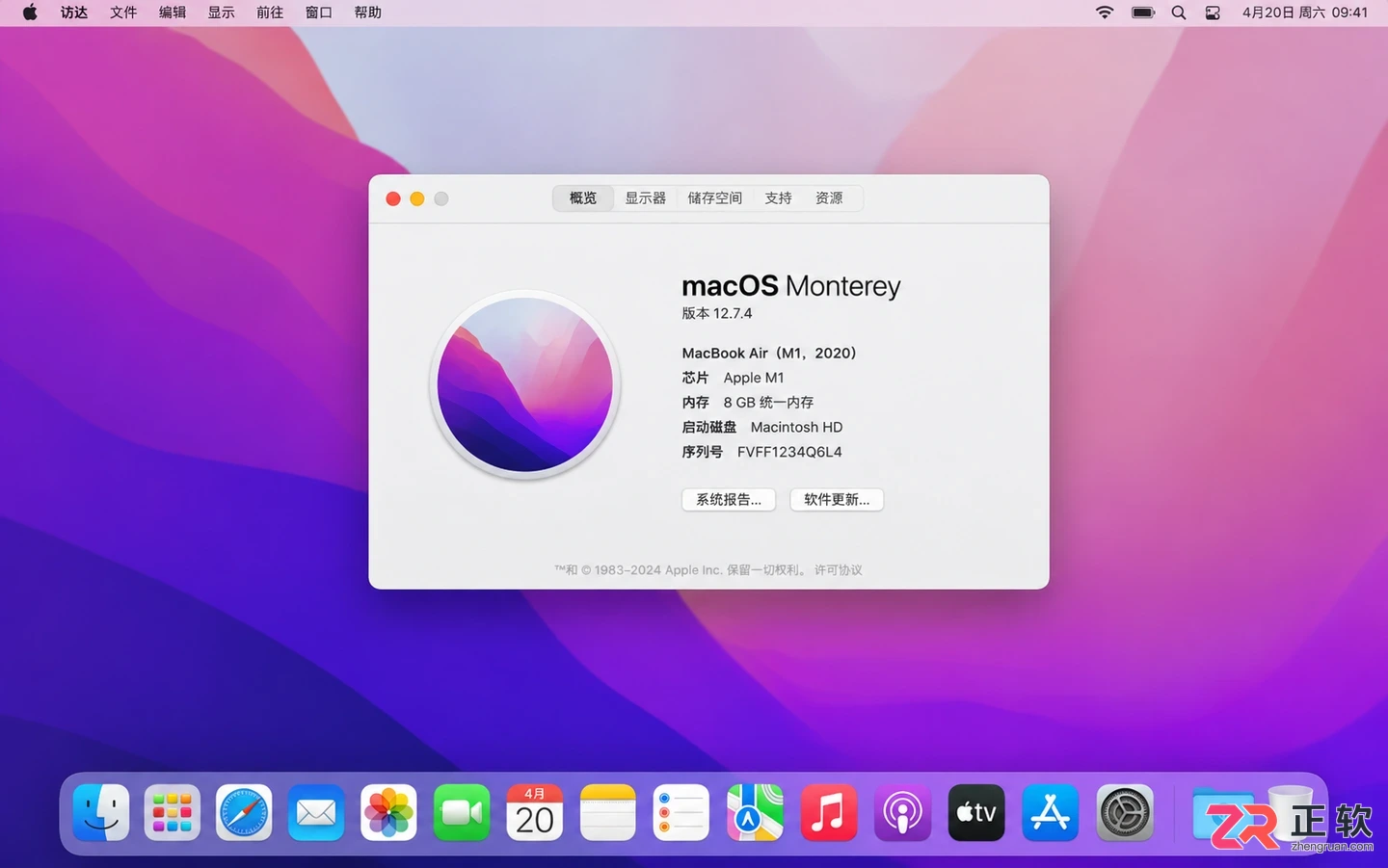The image size is (1388, 868).
Task: Open the 窗口 menu
Action: pyautogui.click(x=319, y=13)
